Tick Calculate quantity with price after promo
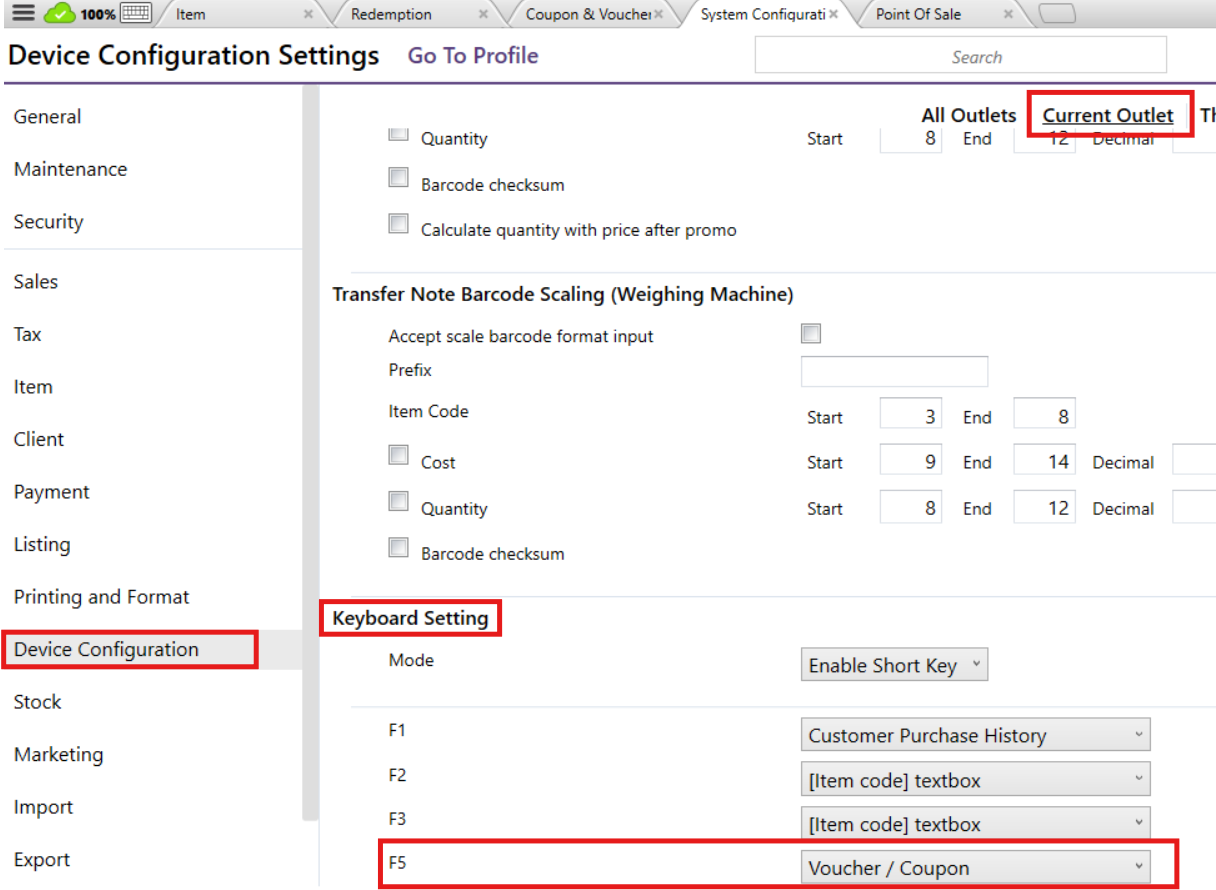The height and width of the screenshot is (890, 1216). coord(399,224)
